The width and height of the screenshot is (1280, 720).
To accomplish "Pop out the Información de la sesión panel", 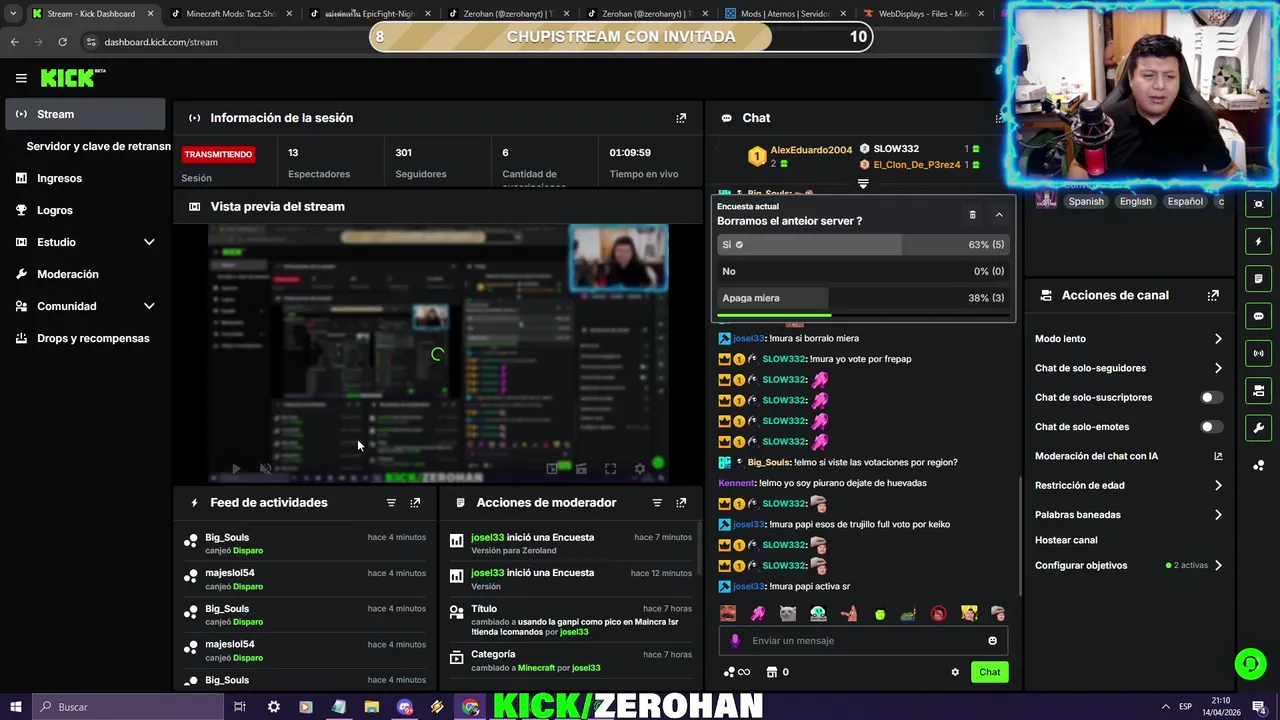I will pos(681,118).
